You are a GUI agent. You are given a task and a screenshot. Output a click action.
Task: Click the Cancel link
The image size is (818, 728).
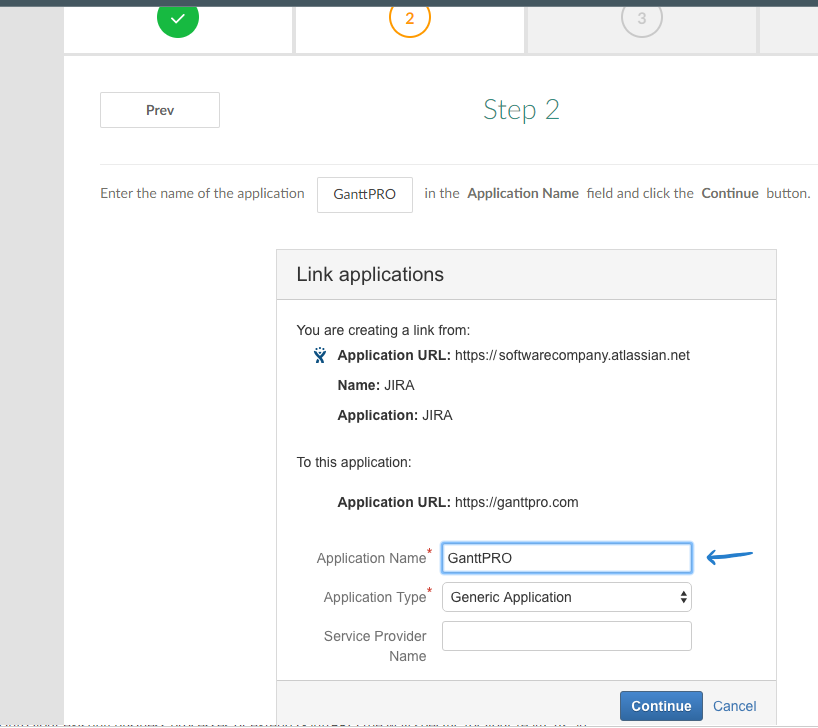click(735, 706)
